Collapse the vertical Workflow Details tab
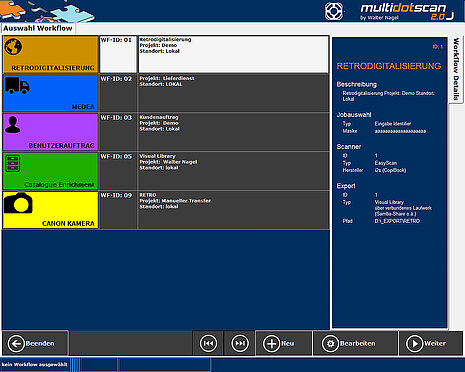 pyautogui.click(x=456, y=69)
